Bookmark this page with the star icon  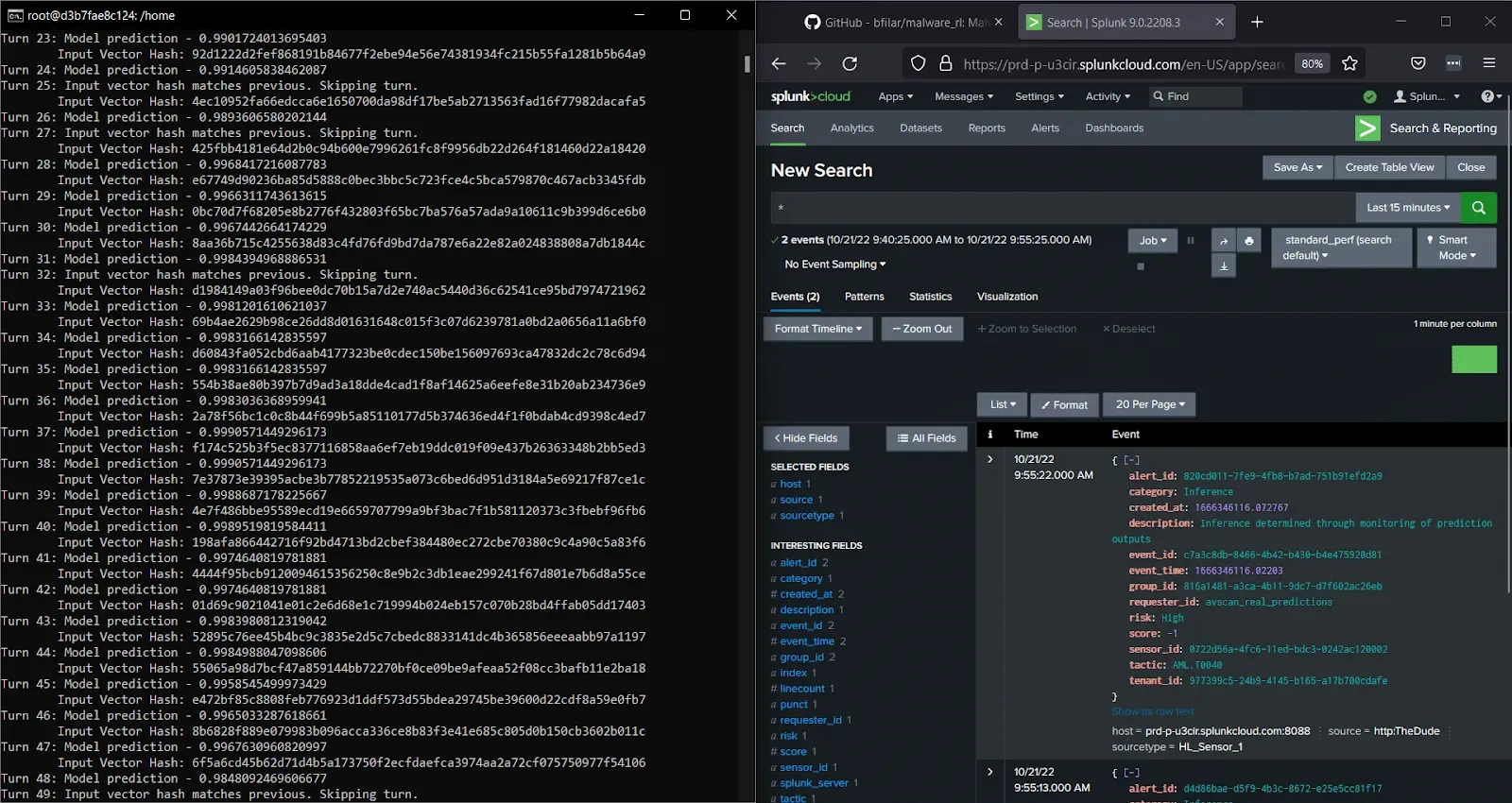click(x=1349, y=63)
